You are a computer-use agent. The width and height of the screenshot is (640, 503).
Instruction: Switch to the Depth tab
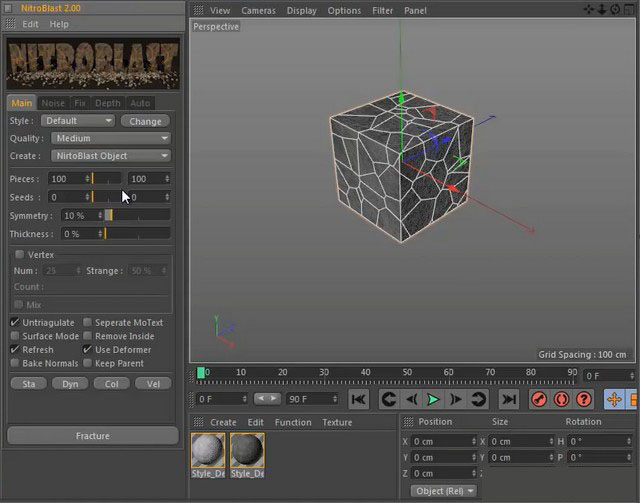[108, 103]
